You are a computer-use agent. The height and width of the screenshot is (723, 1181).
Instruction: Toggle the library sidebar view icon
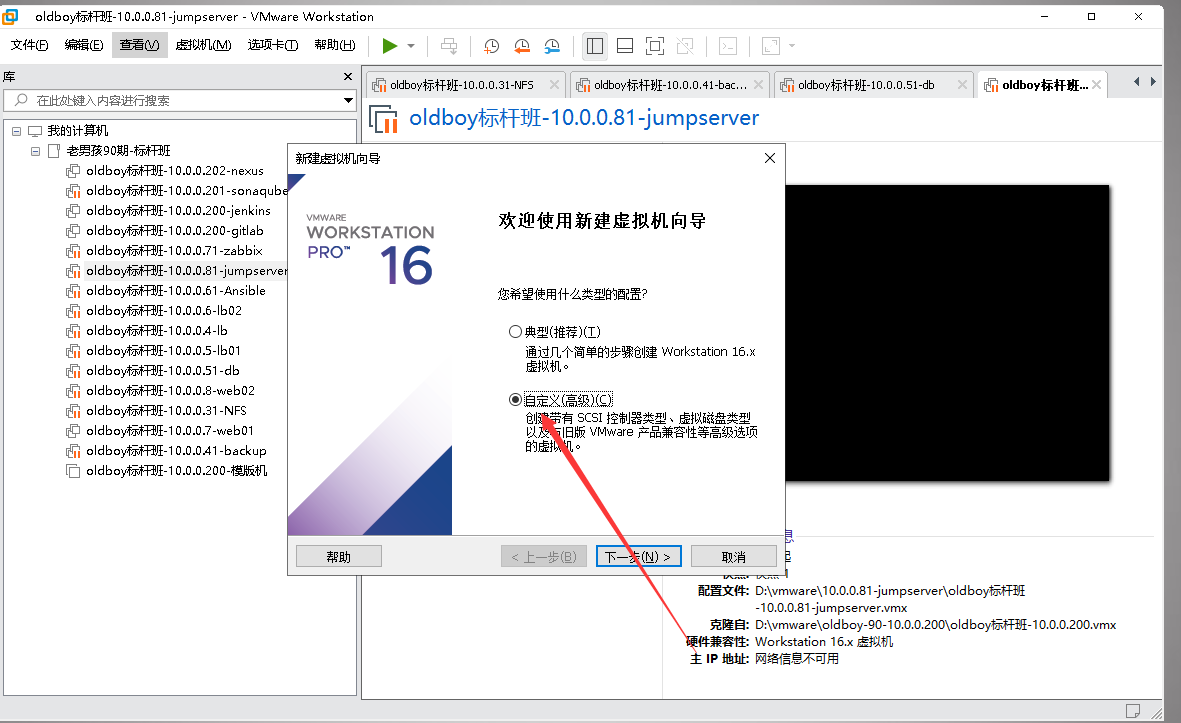[594, 46]
